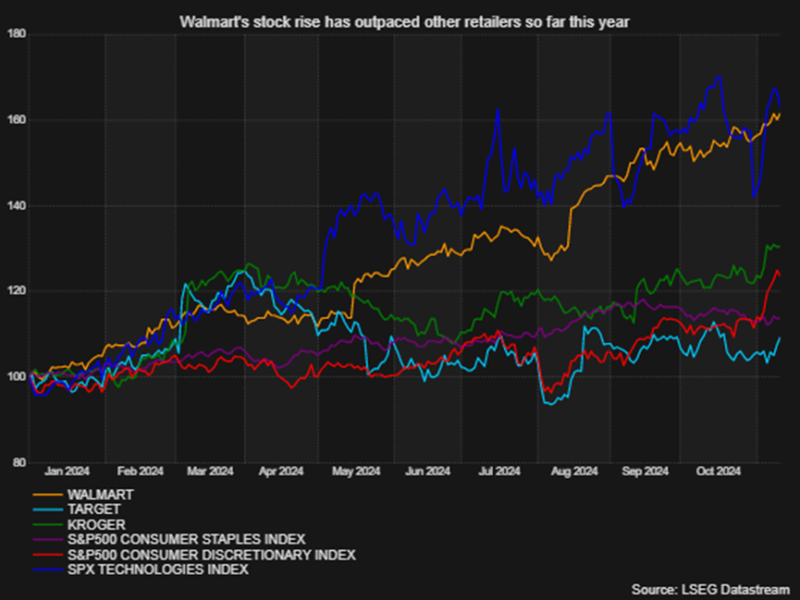Viewport: 800px width, 600px height.
Task: Select the May 2024 x-axis label
Action: click(355, 471)
